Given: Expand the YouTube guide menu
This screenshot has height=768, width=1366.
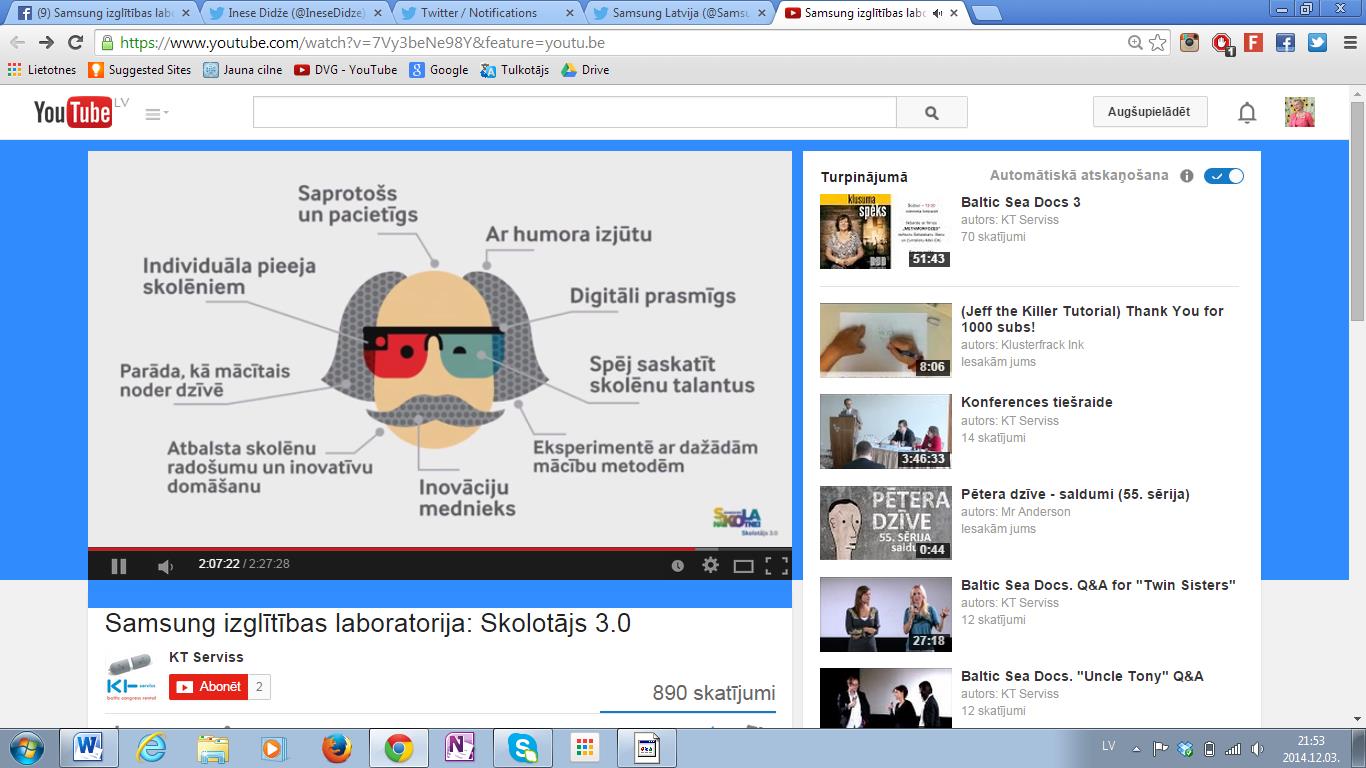Looking at the screenshot, I should [155, 114].
